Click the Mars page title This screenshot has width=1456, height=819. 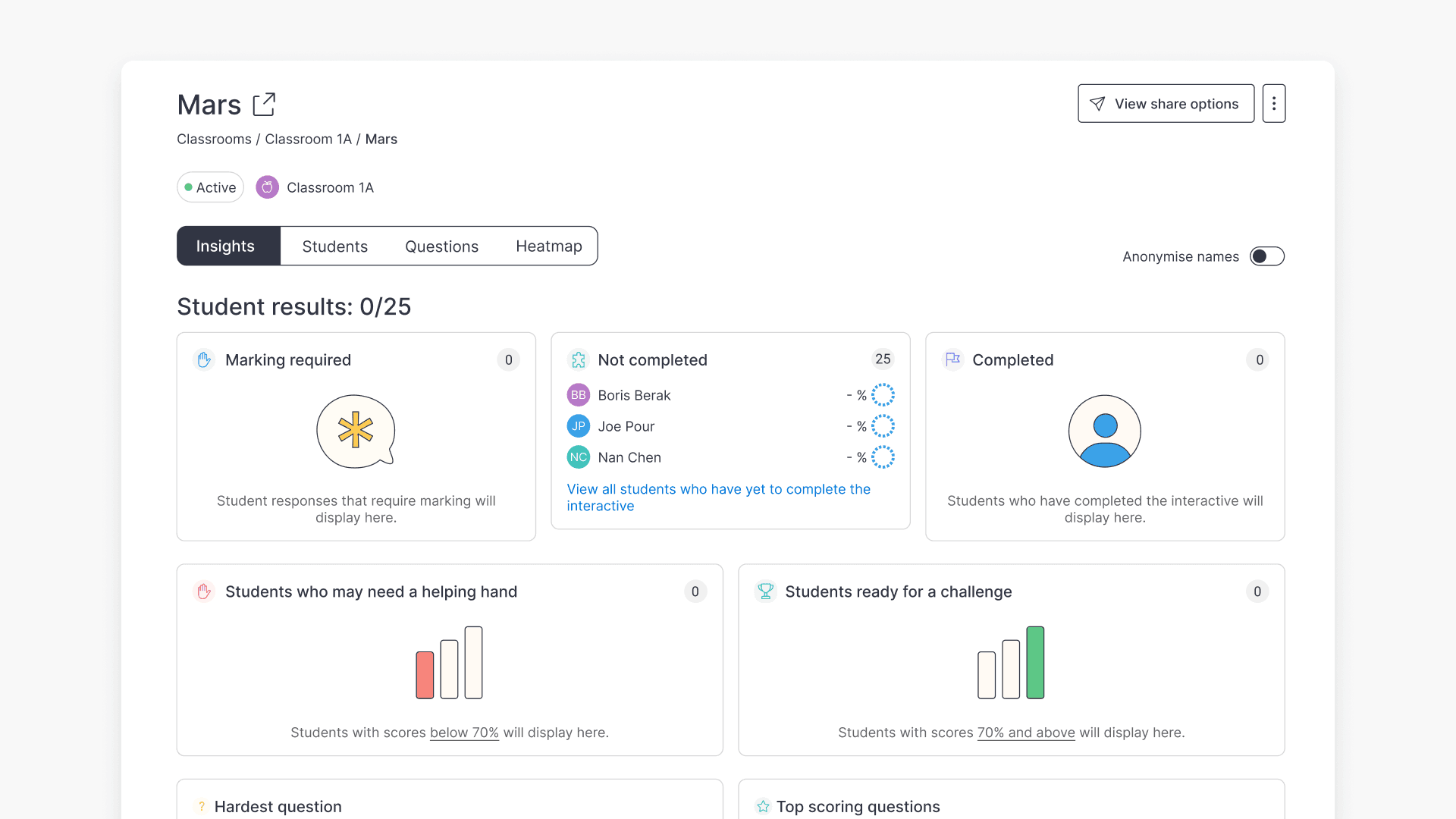[x=209, y=105]
